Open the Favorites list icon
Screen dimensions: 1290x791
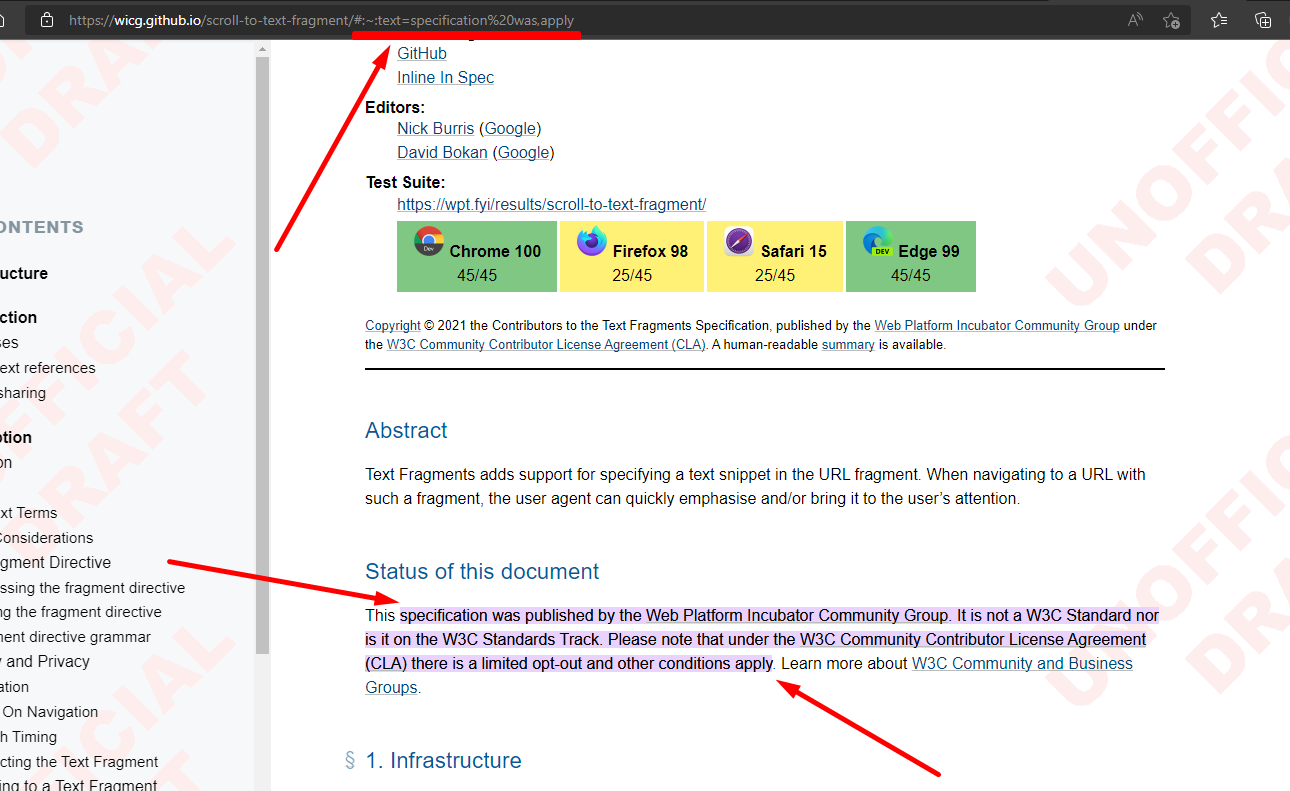click(1219, 20)
